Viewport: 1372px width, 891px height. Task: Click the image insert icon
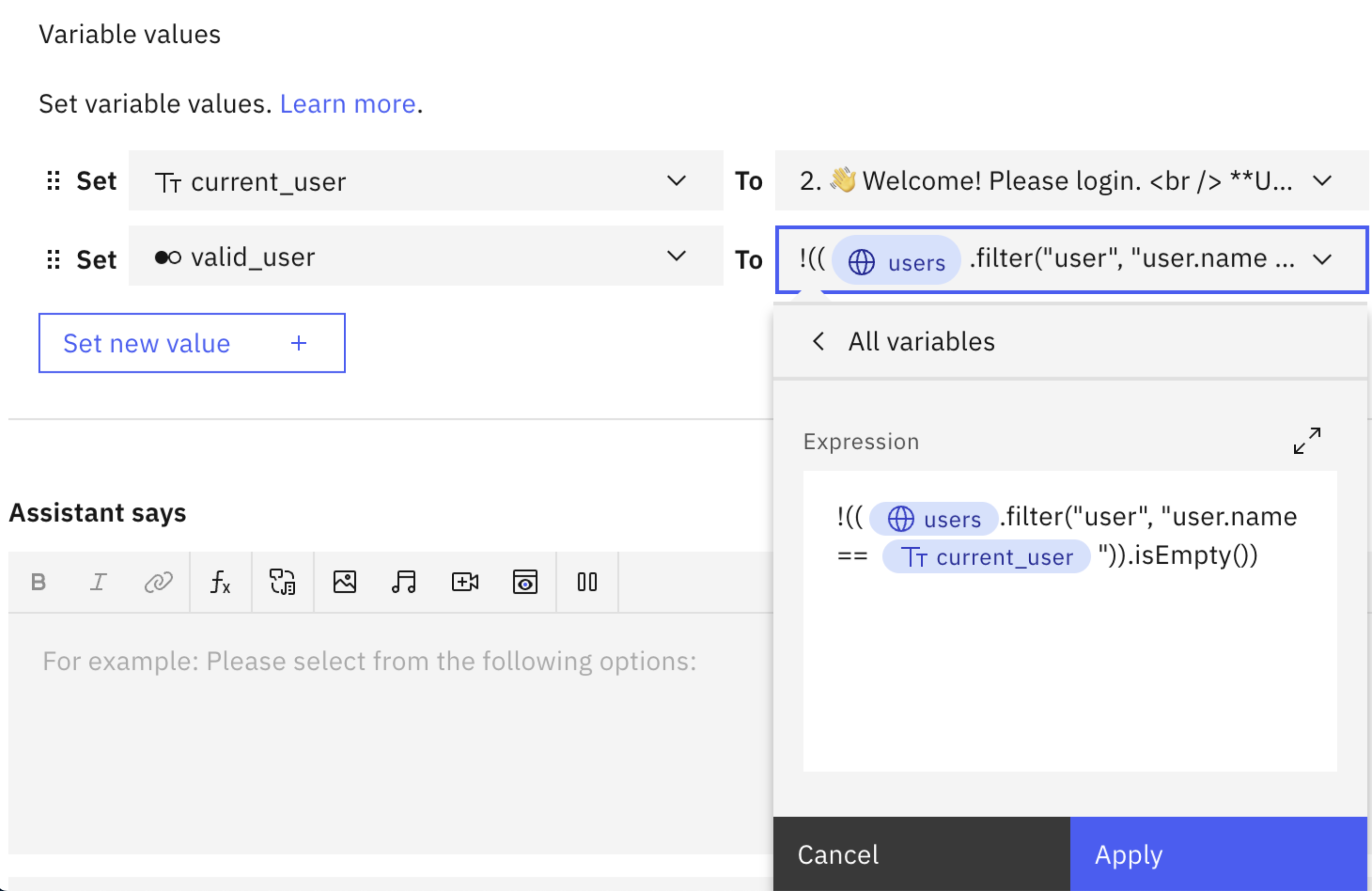click(x=344, y=581)
